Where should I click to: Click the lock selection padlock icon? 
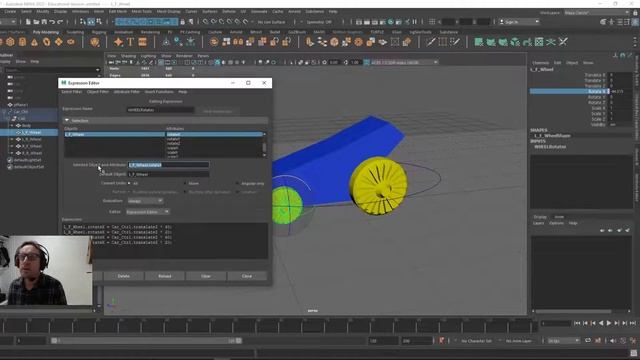[182, 22]
